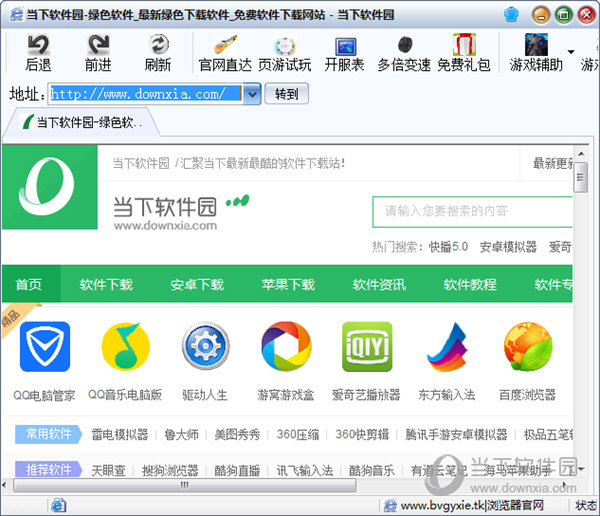Click the 东方输入法 icon
The image size is (600, 516).
(x=447, y=347)
